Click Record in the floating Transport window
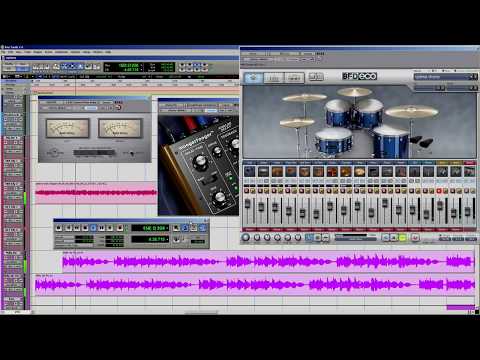 (x=120, y=228)
